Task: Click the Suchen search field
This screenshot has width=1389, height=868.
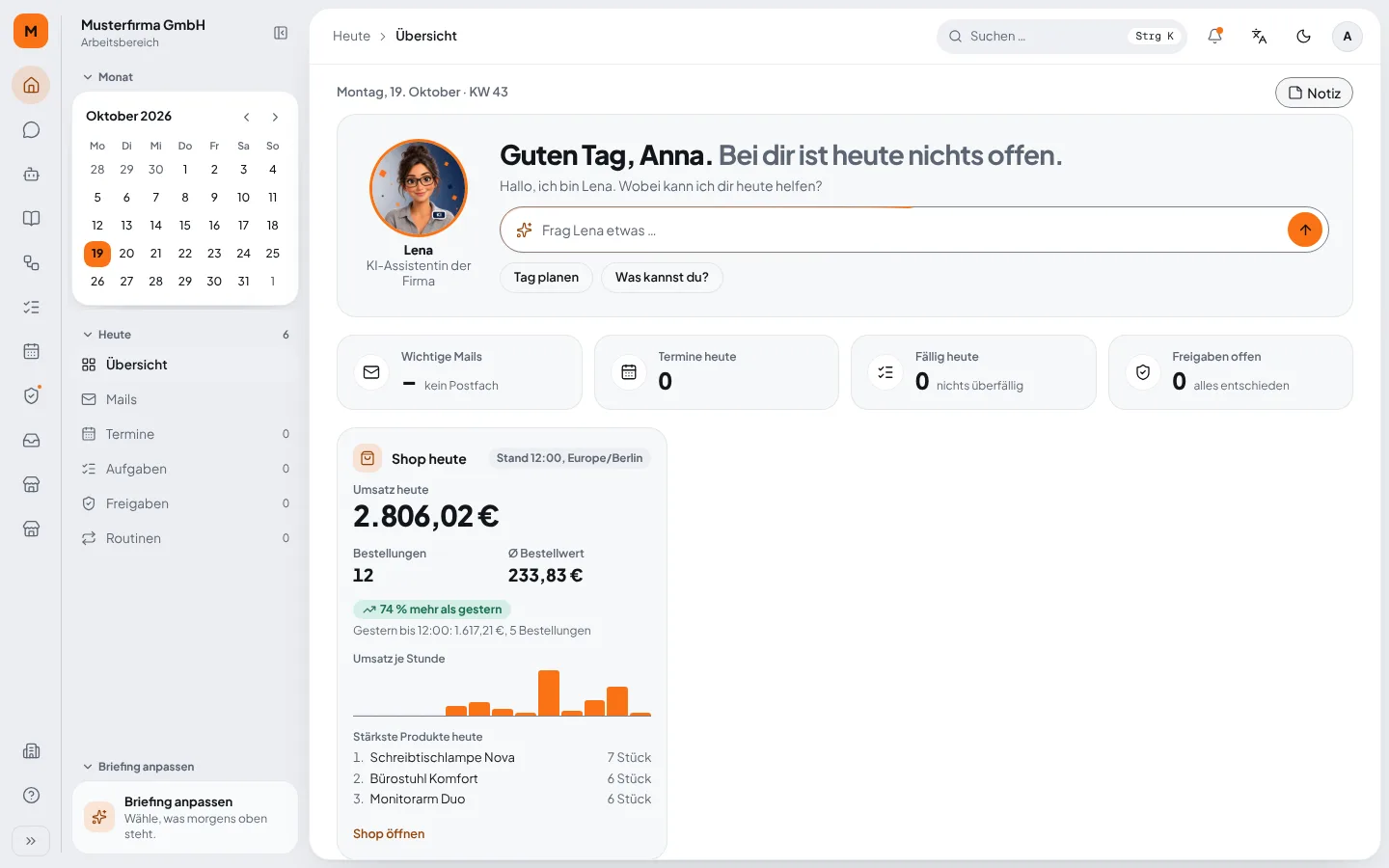Action: click(x=1061, y=36)
